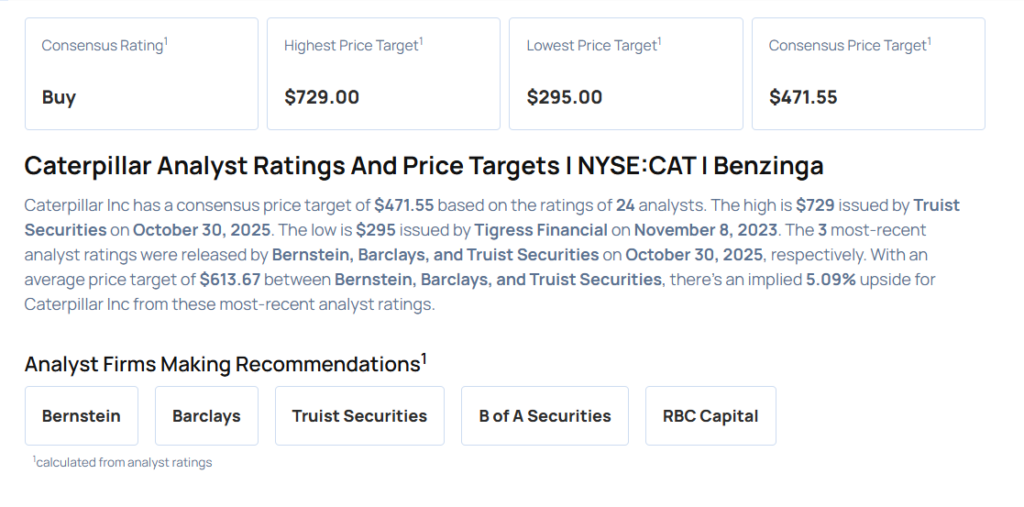Image resolution: width=1024 pixels, height=507 pixels.
Task: Select the Highest Price Target card label
Action: [x=351, y=46]
